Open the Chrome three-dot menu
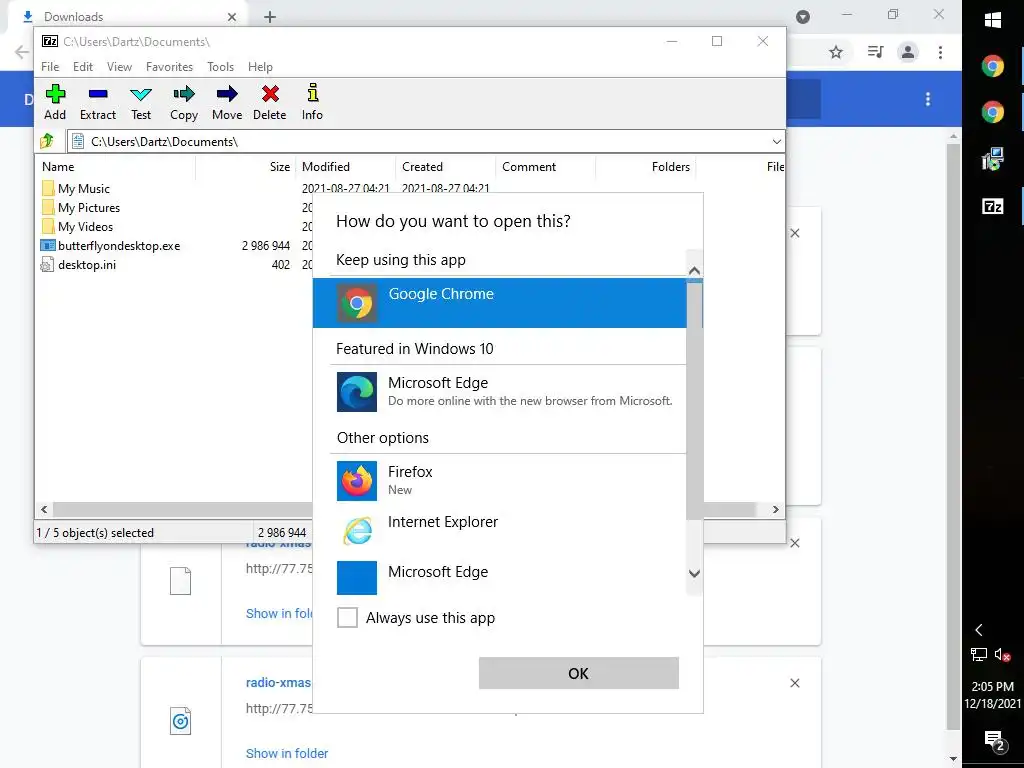This screenshot has height=768, width=1024. coord(940,52)
